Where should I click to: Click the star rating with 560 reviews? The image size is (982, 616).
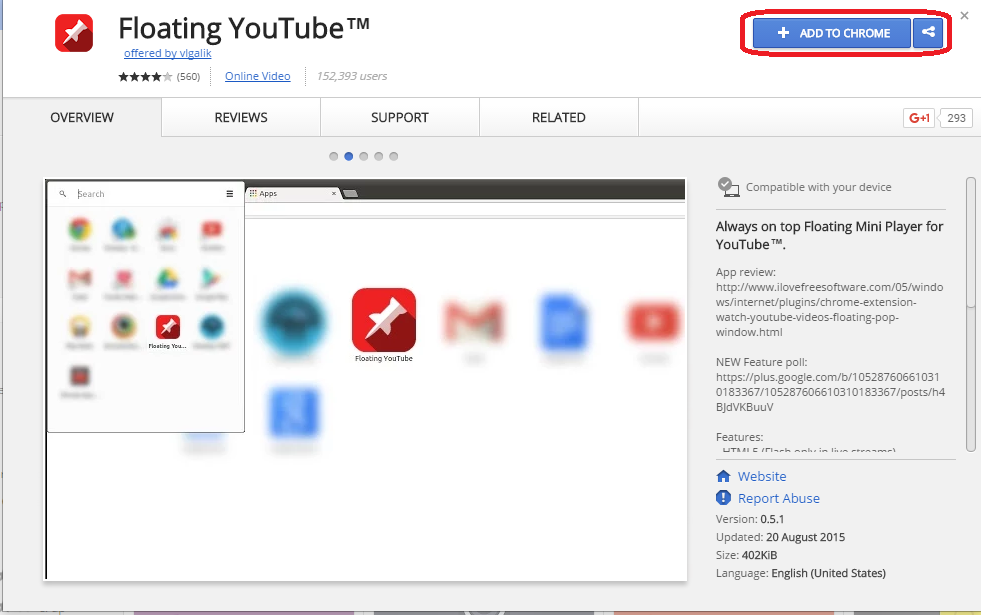click(159, 76)
